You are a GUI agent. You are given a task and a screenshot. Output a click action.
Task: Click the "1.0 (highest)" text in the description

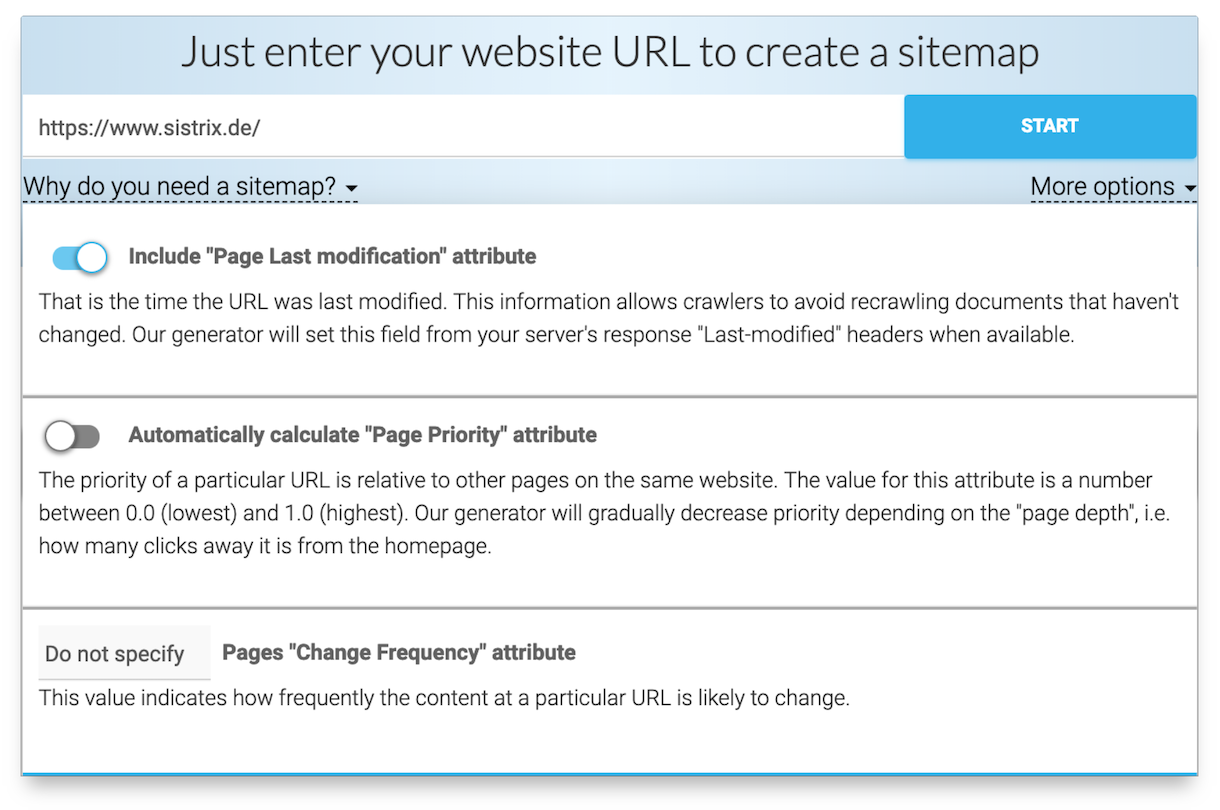tap(328, 514)
